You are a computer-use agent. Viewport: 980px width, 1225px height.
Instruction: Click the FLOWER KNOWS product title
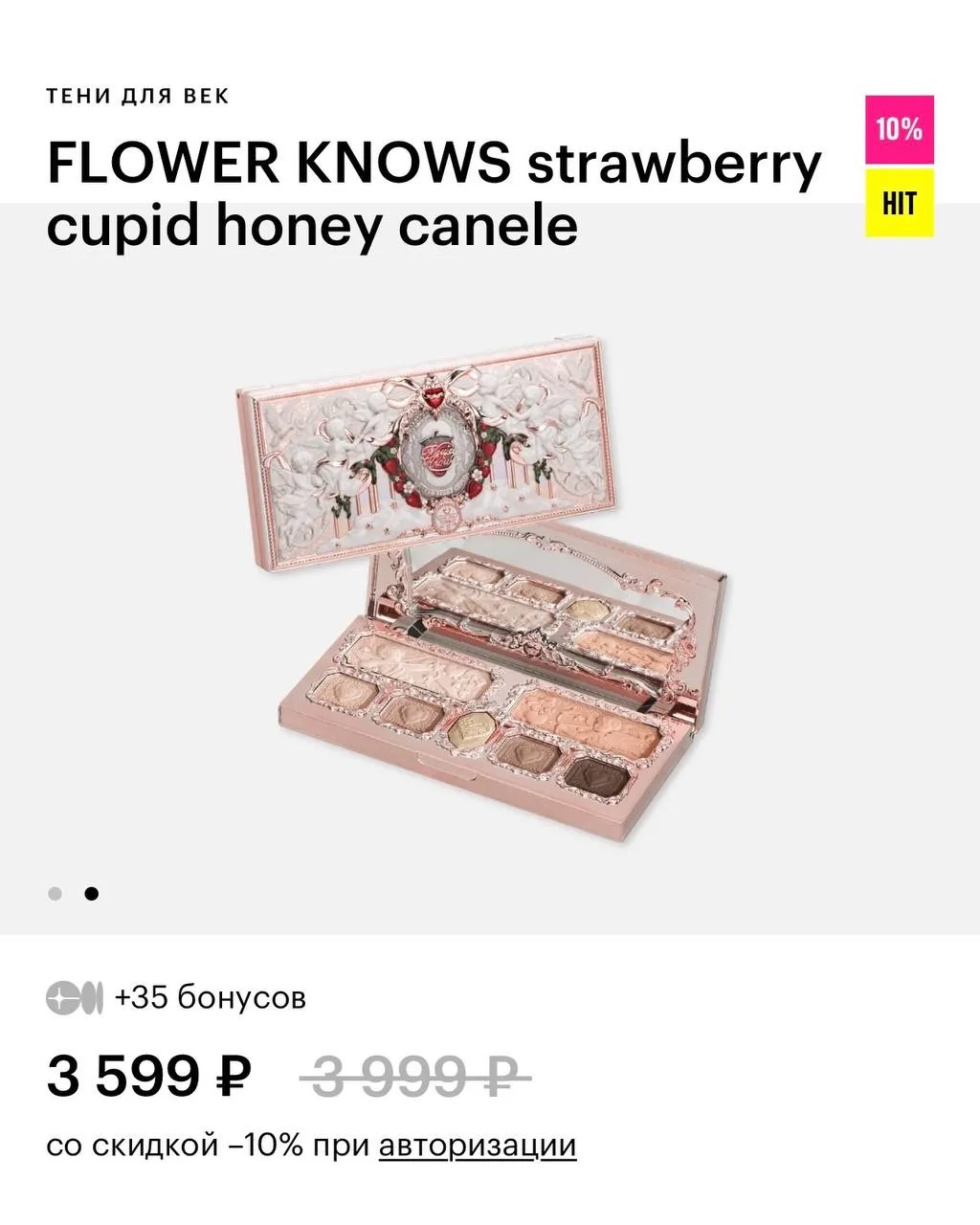point(434,194)
